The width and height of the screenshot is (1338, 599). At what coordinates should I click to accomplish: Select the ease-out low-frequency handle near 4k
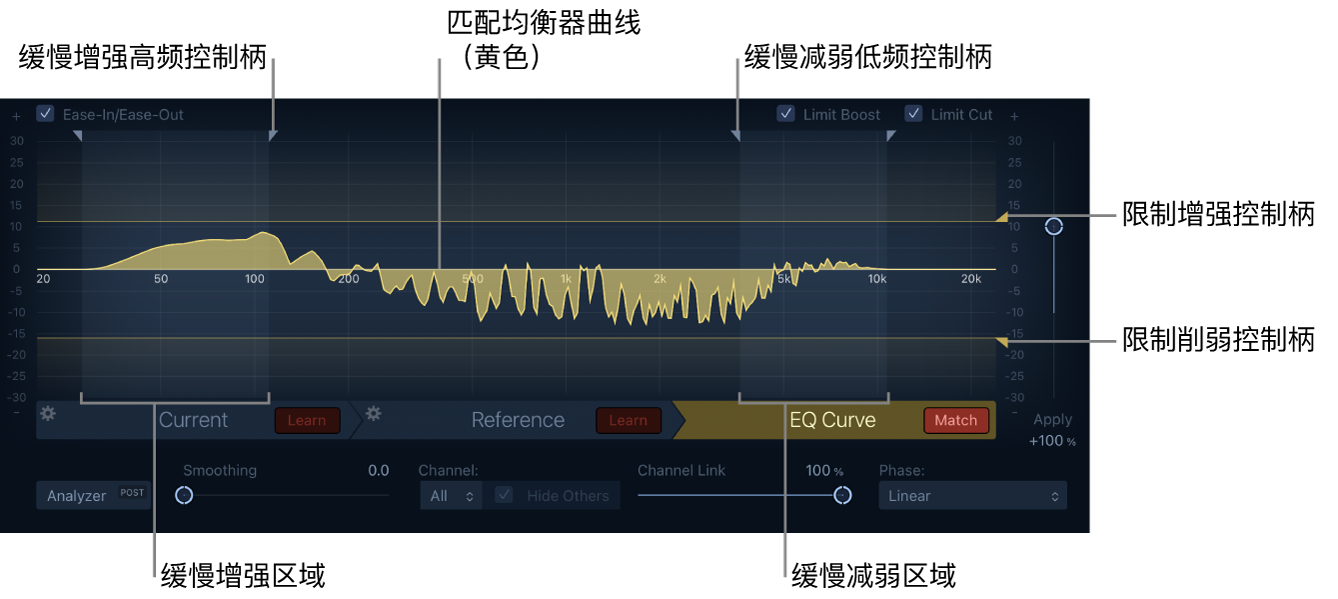[736, 135]
